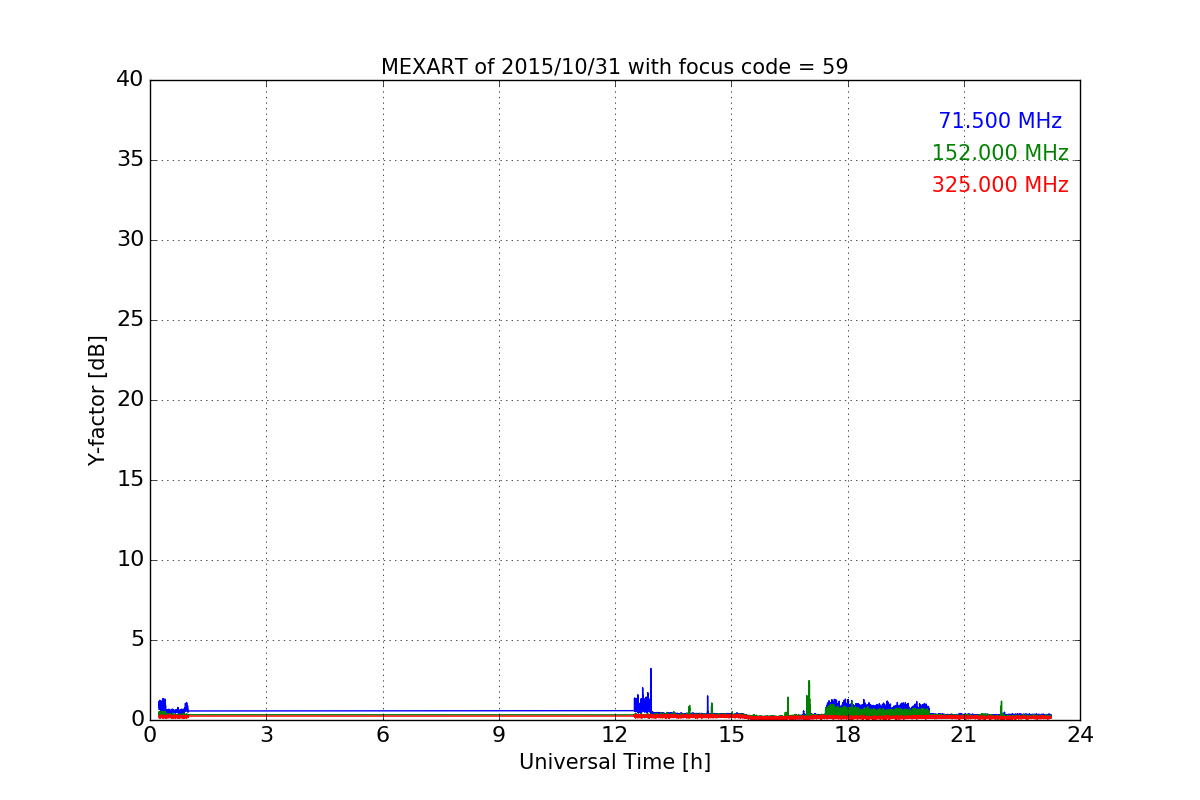1200x800 pixels.
Task: Click x-axis tick label 21
Action: (x=964, y=736)
